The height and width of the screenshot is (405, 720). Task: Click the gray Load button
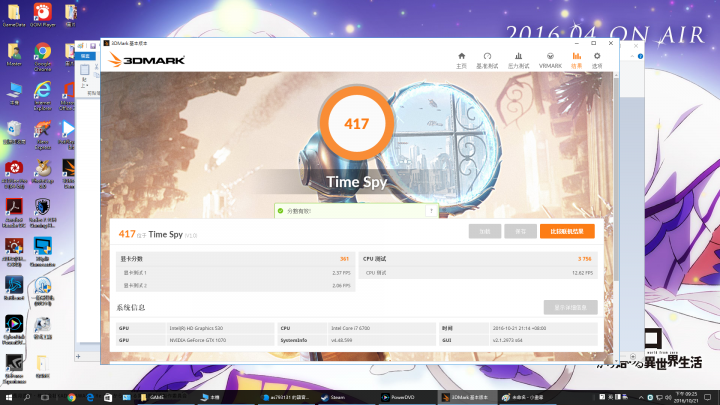[x=485, y=231]
